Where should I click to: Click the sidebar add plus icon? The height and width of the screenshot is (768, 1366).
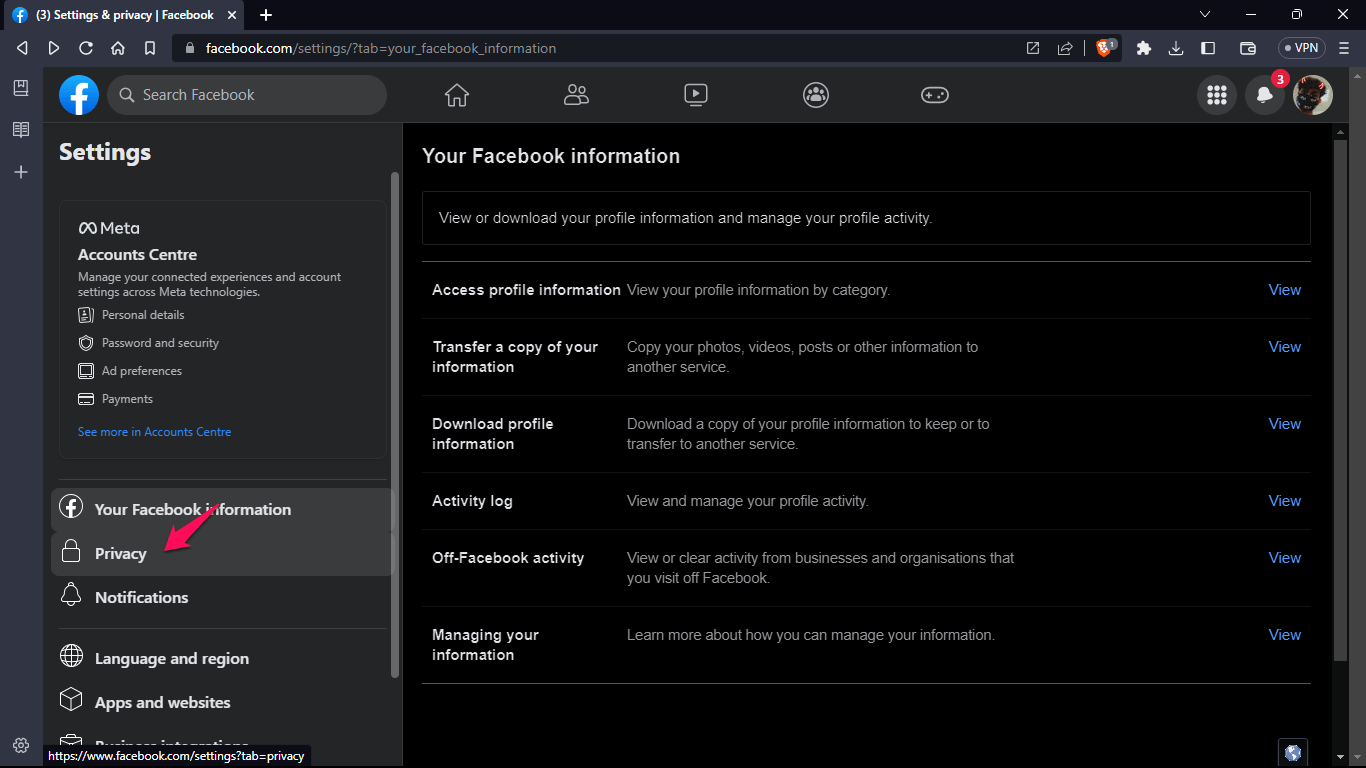(21, 172)
